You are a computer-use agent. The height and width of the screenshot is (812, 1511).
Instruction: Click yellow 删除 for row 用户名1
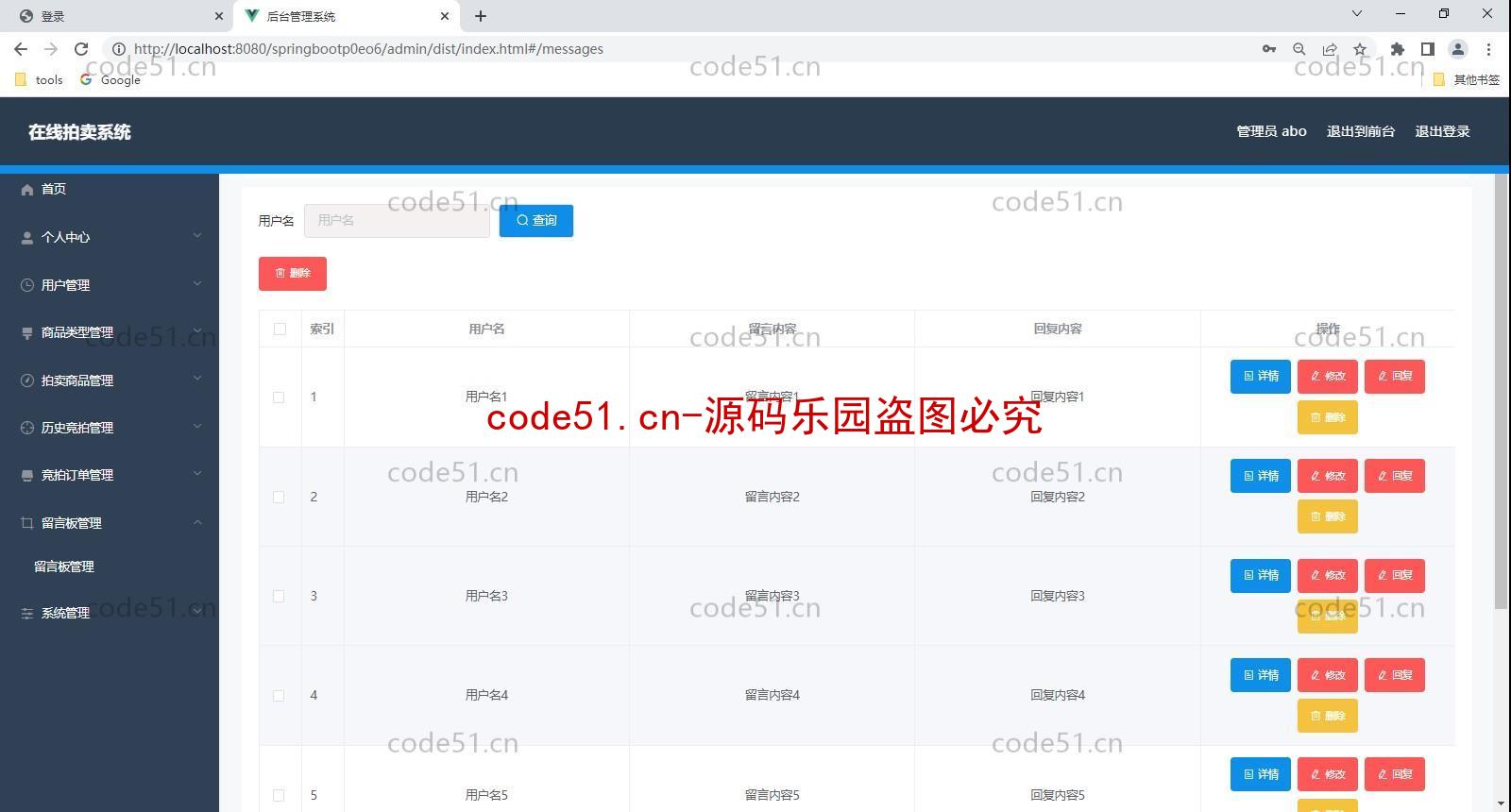1328,417
